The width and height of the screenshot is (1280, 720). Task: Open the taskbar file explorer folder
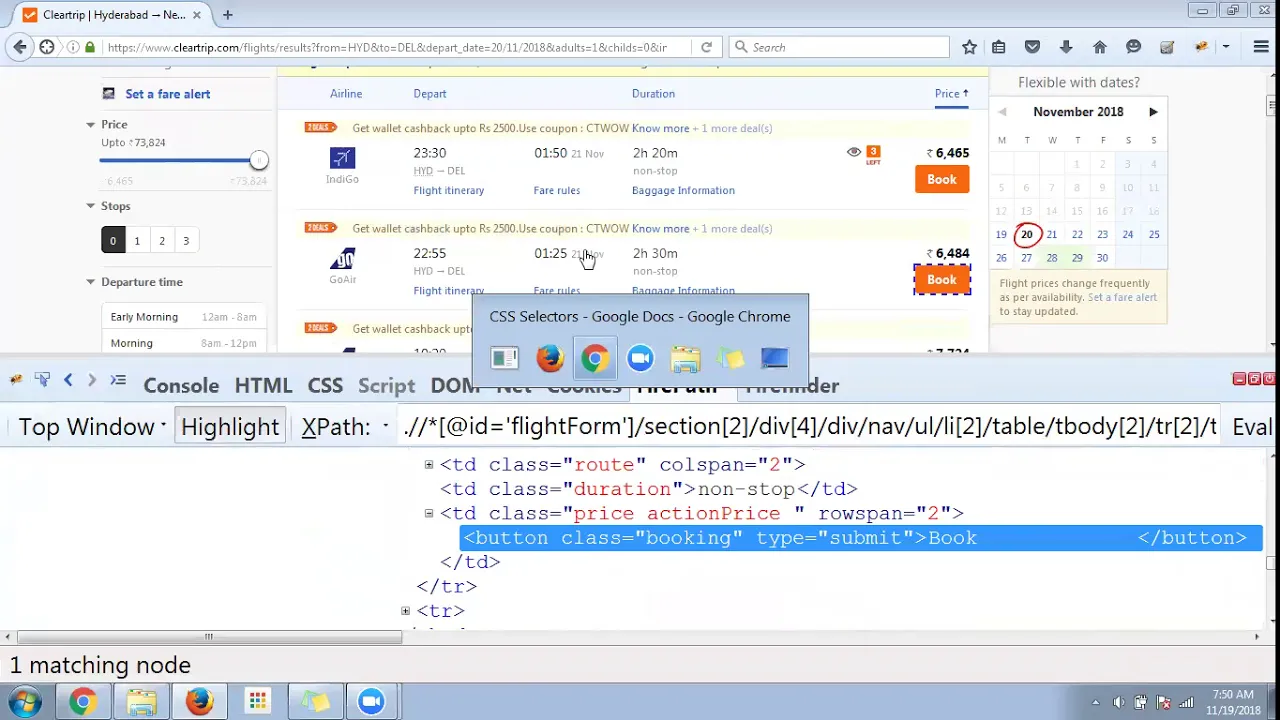pyautogui.click(x=141, y=702)
